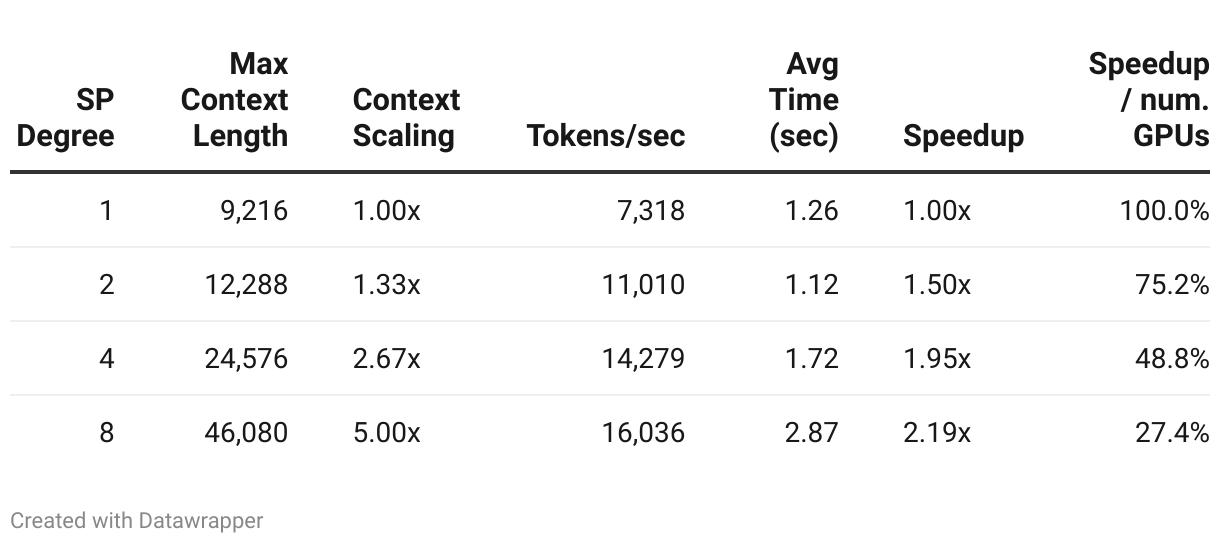This screenshot has width=1220, height=544.
Task: Click the Max Context Length column header
Action: point(235,100)
